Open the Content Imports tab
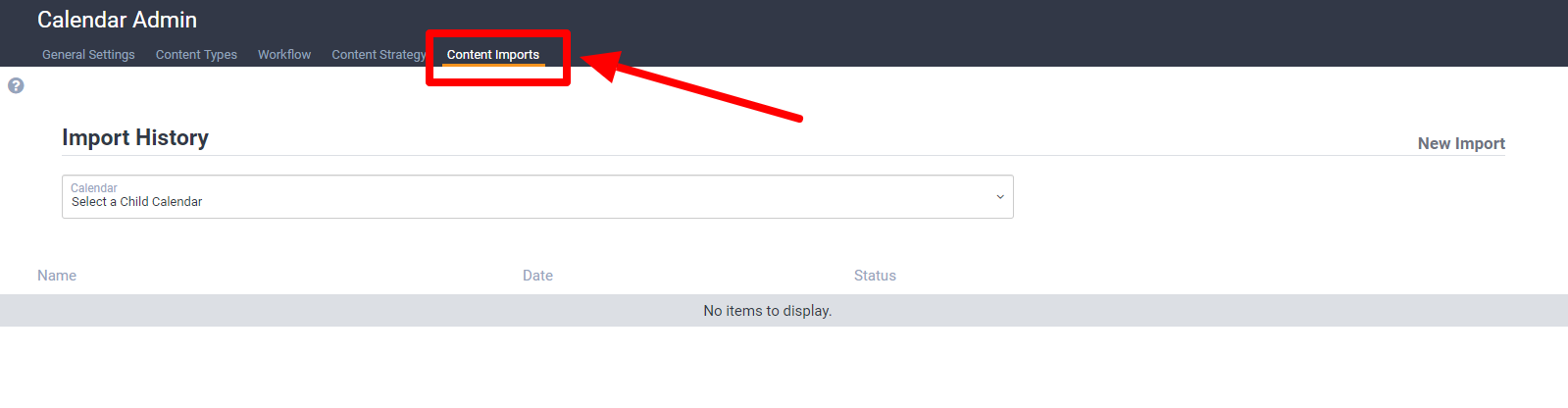 click(493, 55)
